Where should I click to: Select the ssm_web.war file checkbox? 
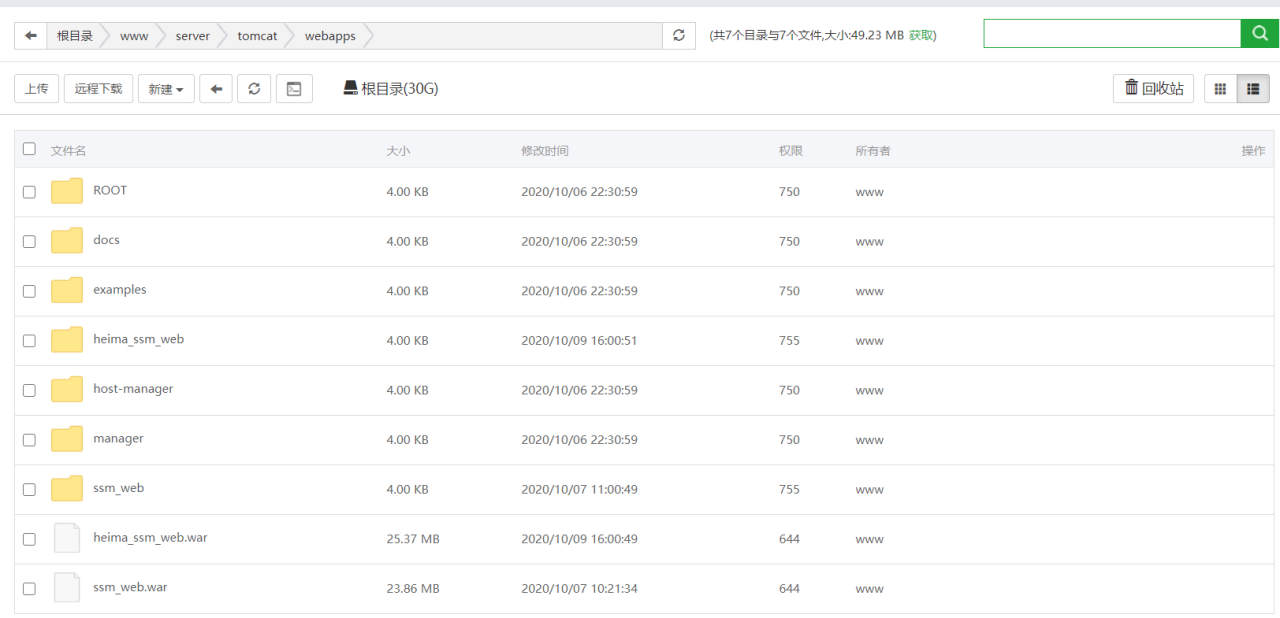[x=29, y=589]
